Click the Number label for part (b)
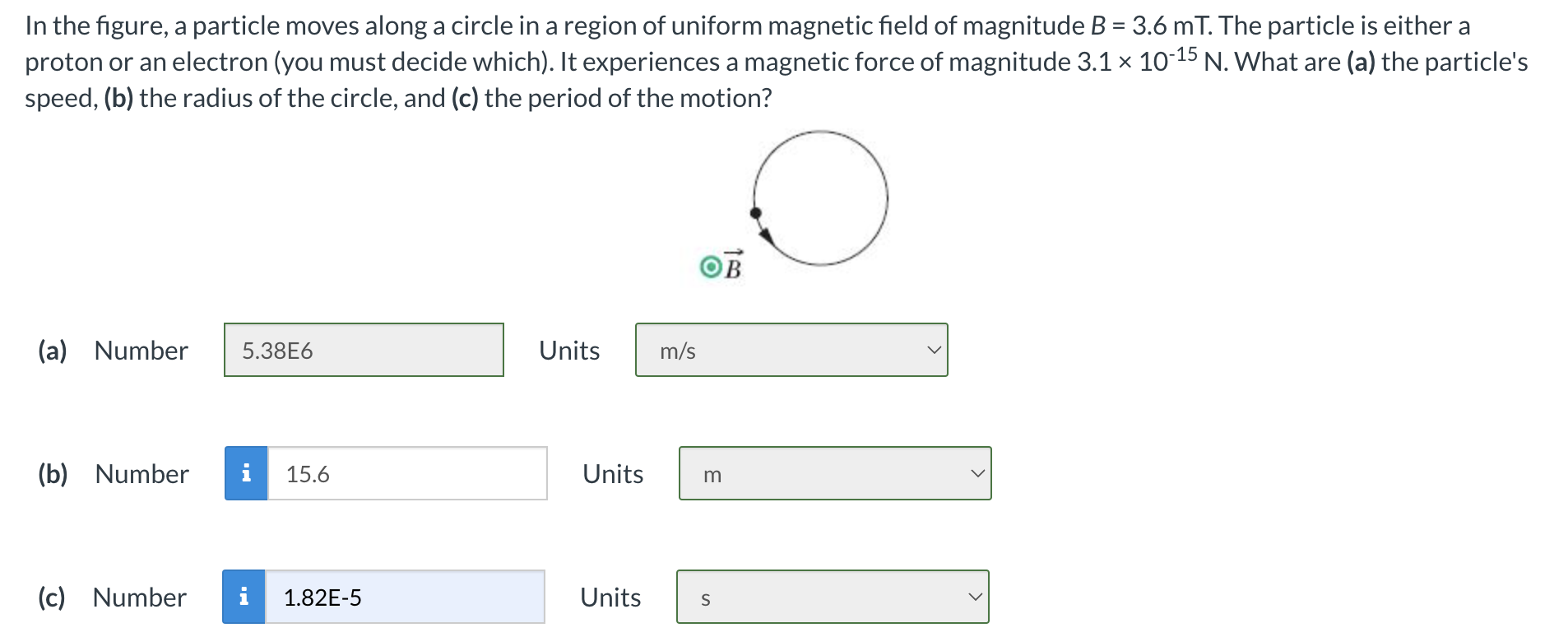 (x=140, y=473)
